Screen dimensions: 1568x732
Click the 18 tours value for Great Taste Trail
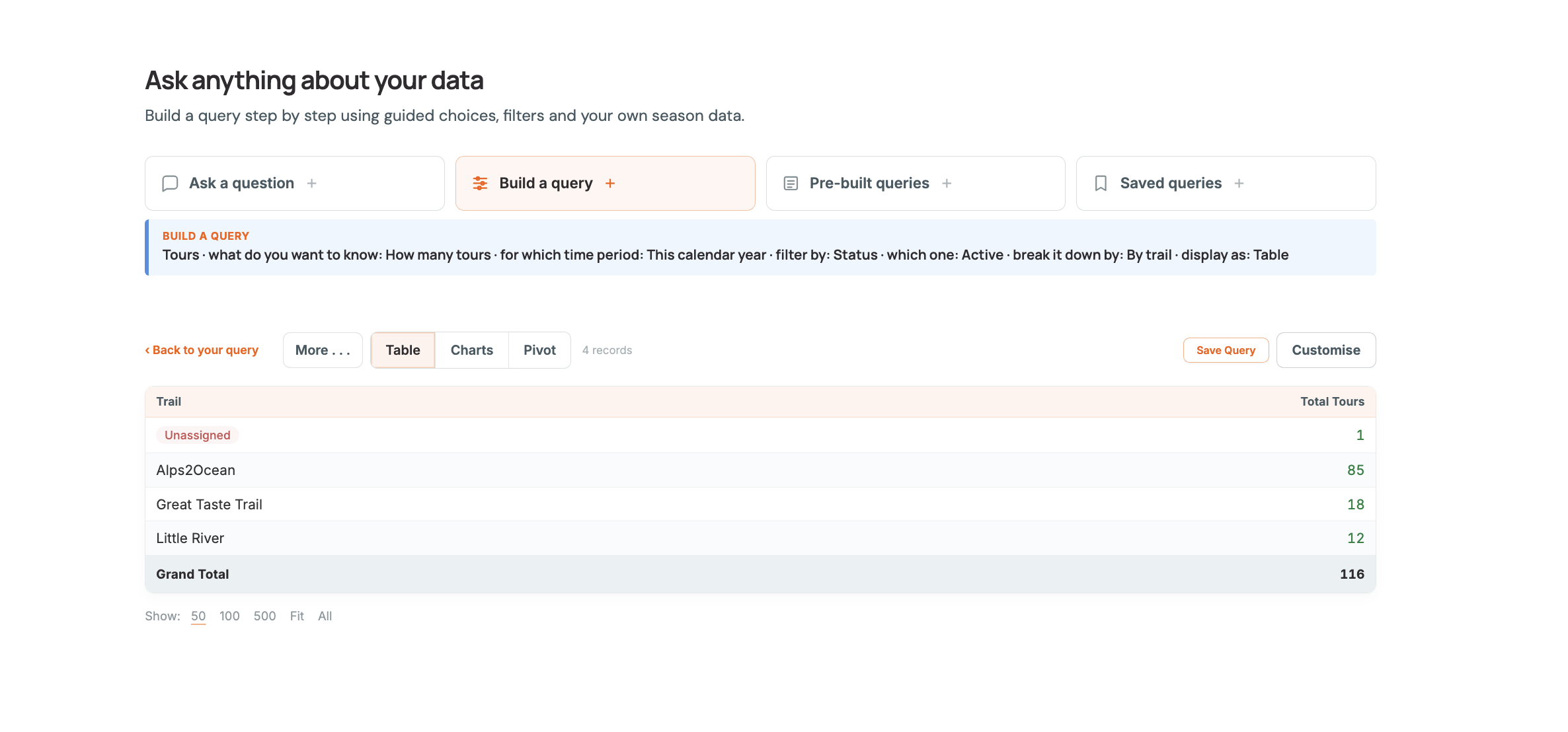point(1356,505)
